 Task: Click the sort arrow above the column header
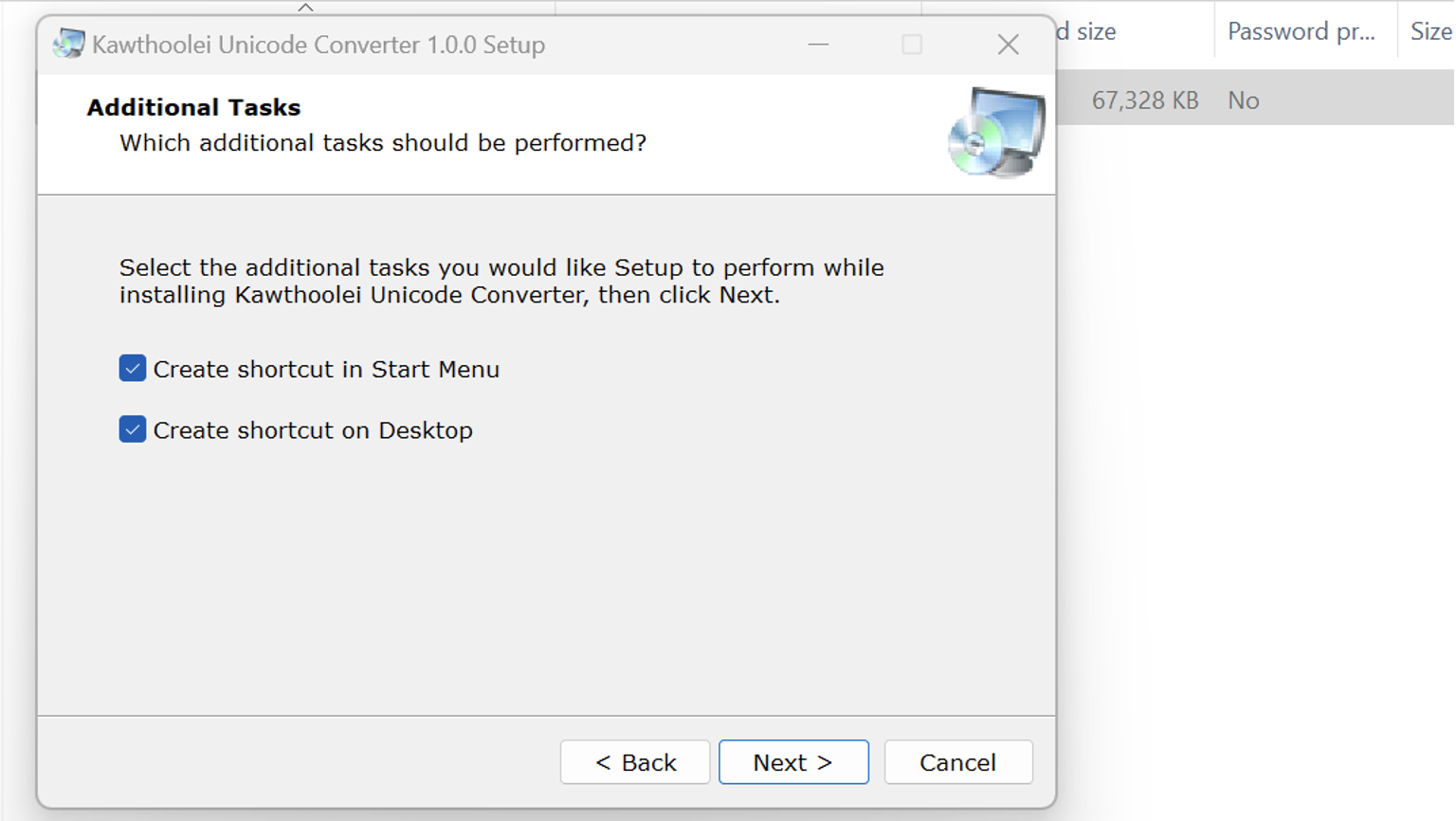[x=305, y=8]
